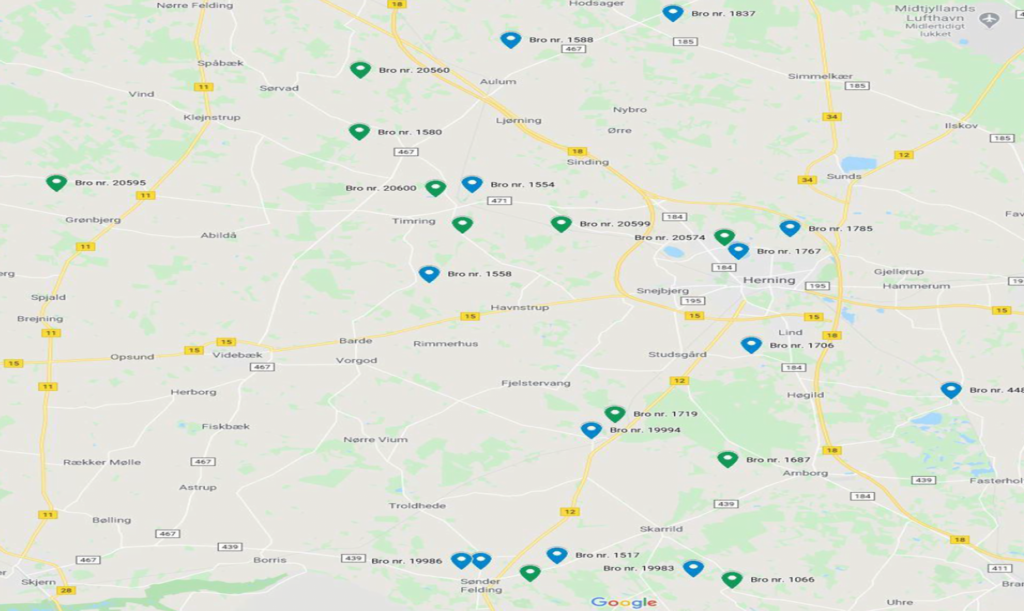
Task: Open the green pin Bro nr. 1580
Action: tap(359, 132)
